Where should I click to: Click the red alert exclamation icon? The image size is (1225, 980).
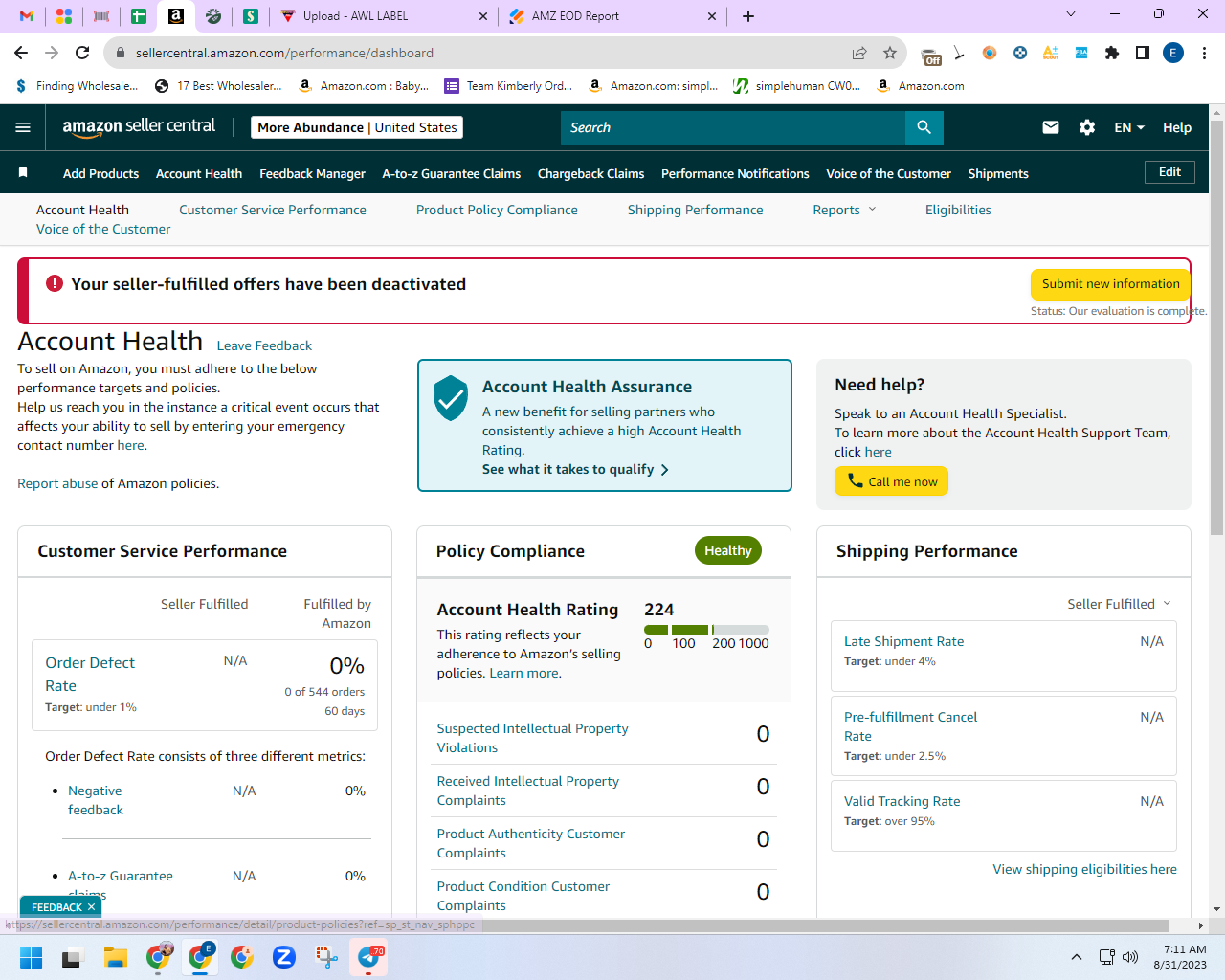coord(55,283)
